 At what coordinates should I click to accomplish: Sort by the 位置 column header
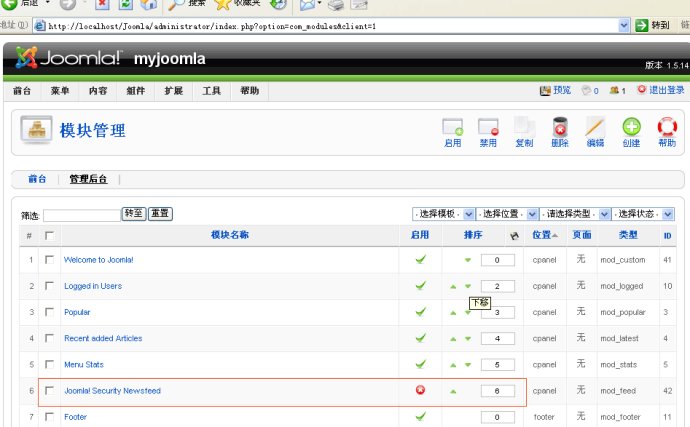(544, 235)
